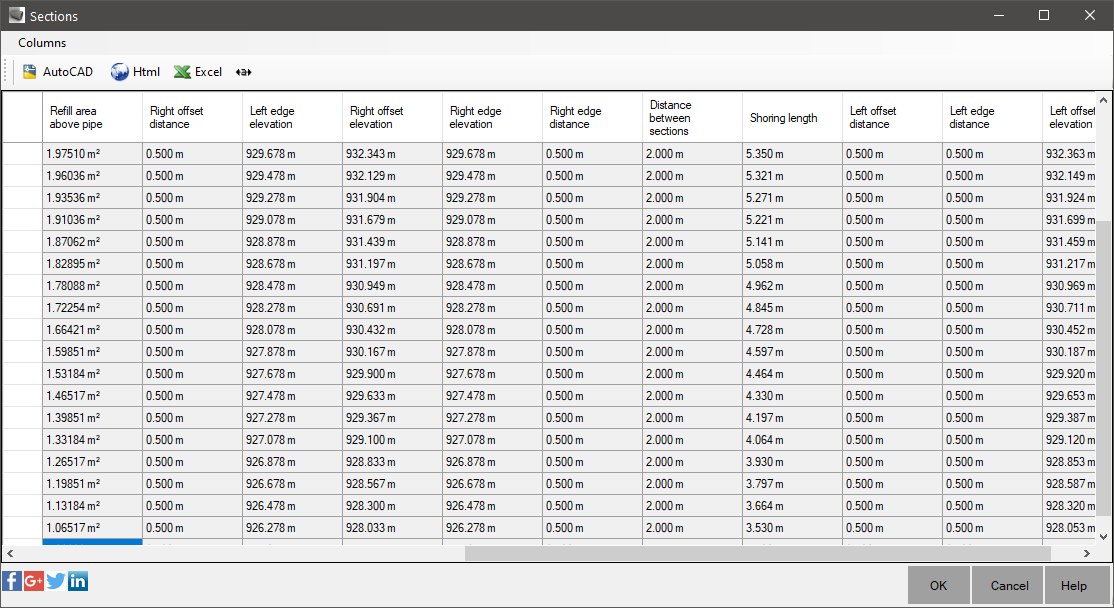Viewport: 1114px width, 608px height.
Task: Click the scroll up arrow
Action: pyautogui.click(x=1103, y=100)
